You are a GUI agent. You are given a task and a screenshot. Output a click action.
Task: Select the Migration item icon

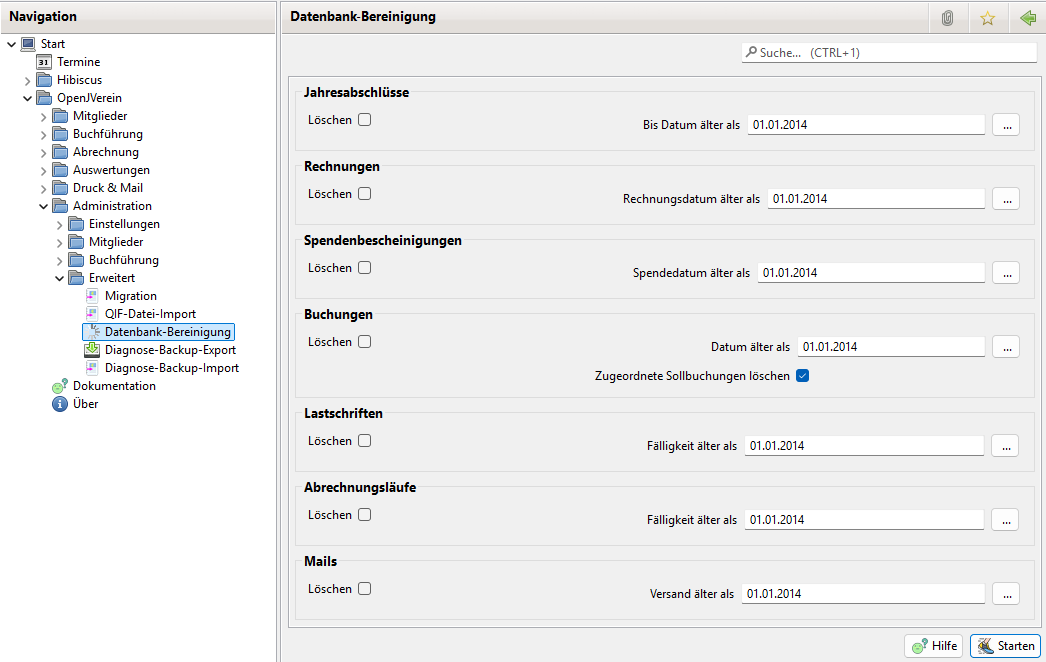[x=92, y=296]
